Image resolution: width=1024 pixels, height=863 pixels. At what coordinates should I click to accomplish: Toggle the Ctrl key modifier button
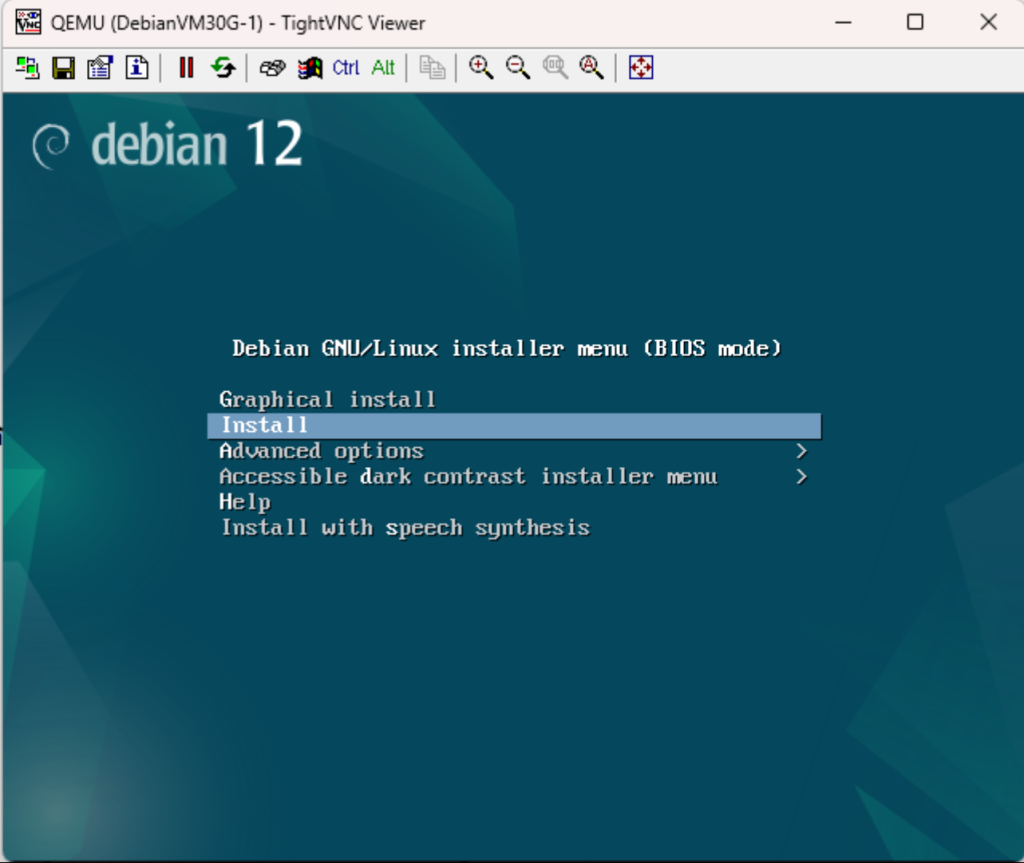coord(346,67)
